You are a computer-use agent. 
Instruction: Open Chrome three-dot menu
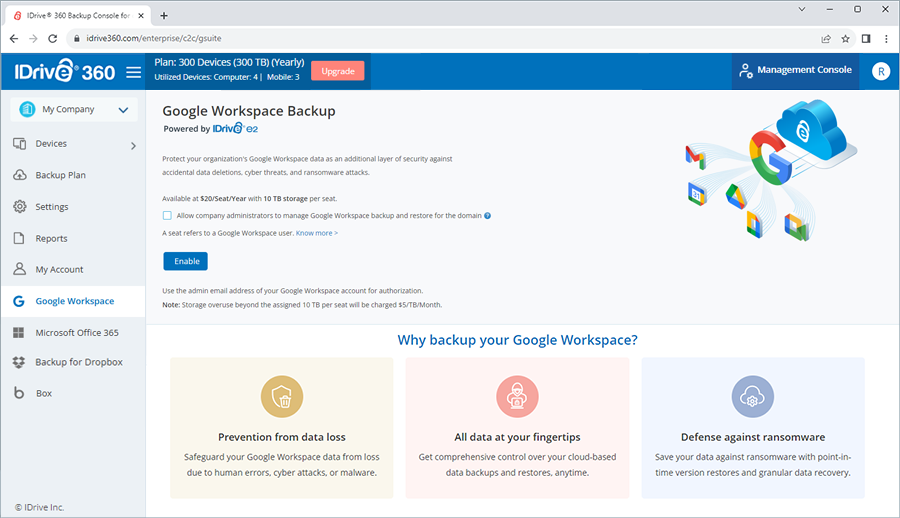click(x=886, y=38)
